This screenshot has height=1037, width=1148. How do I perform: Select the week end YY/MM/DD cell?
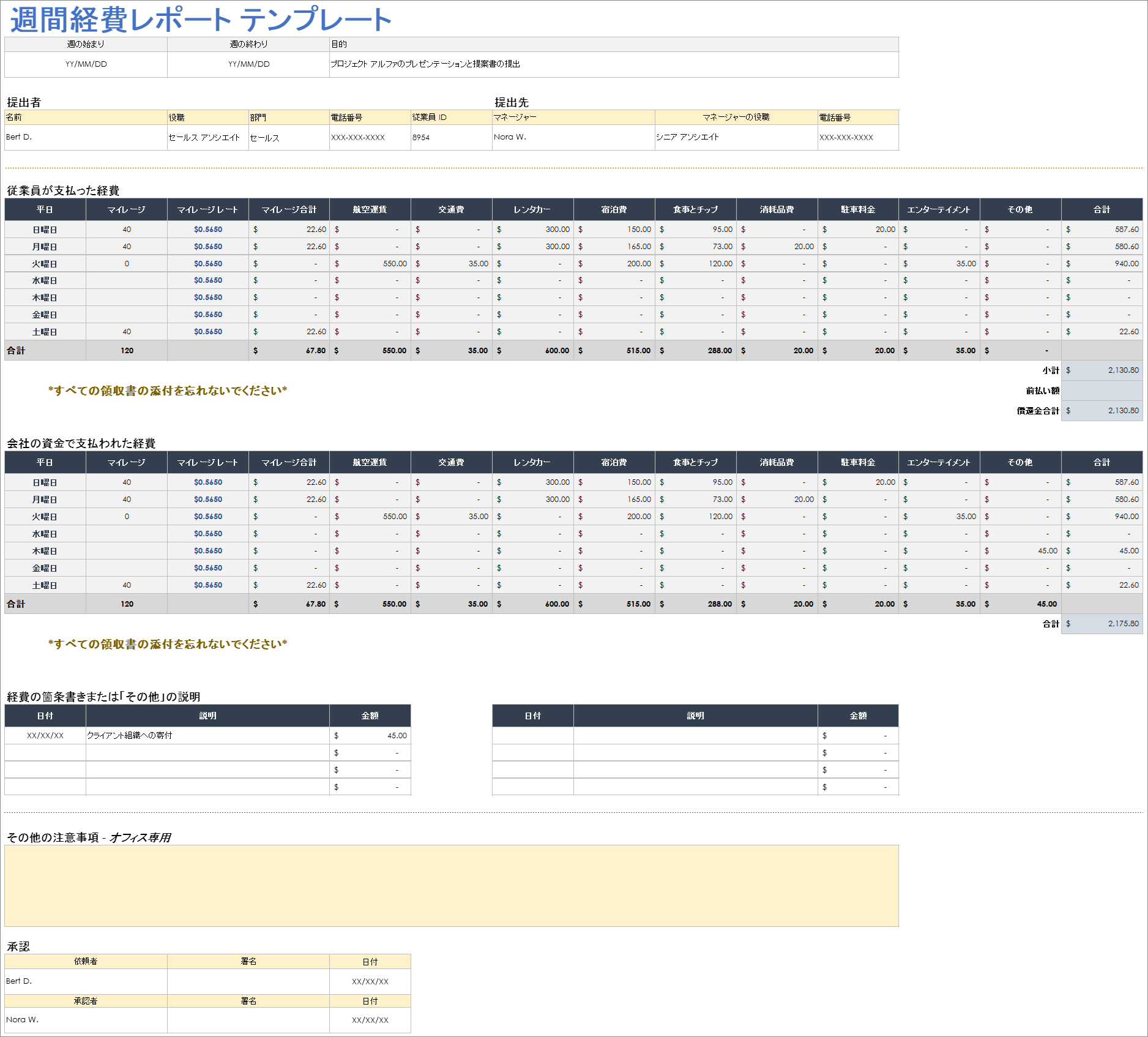pyautogui.click(x=248, y=64)
